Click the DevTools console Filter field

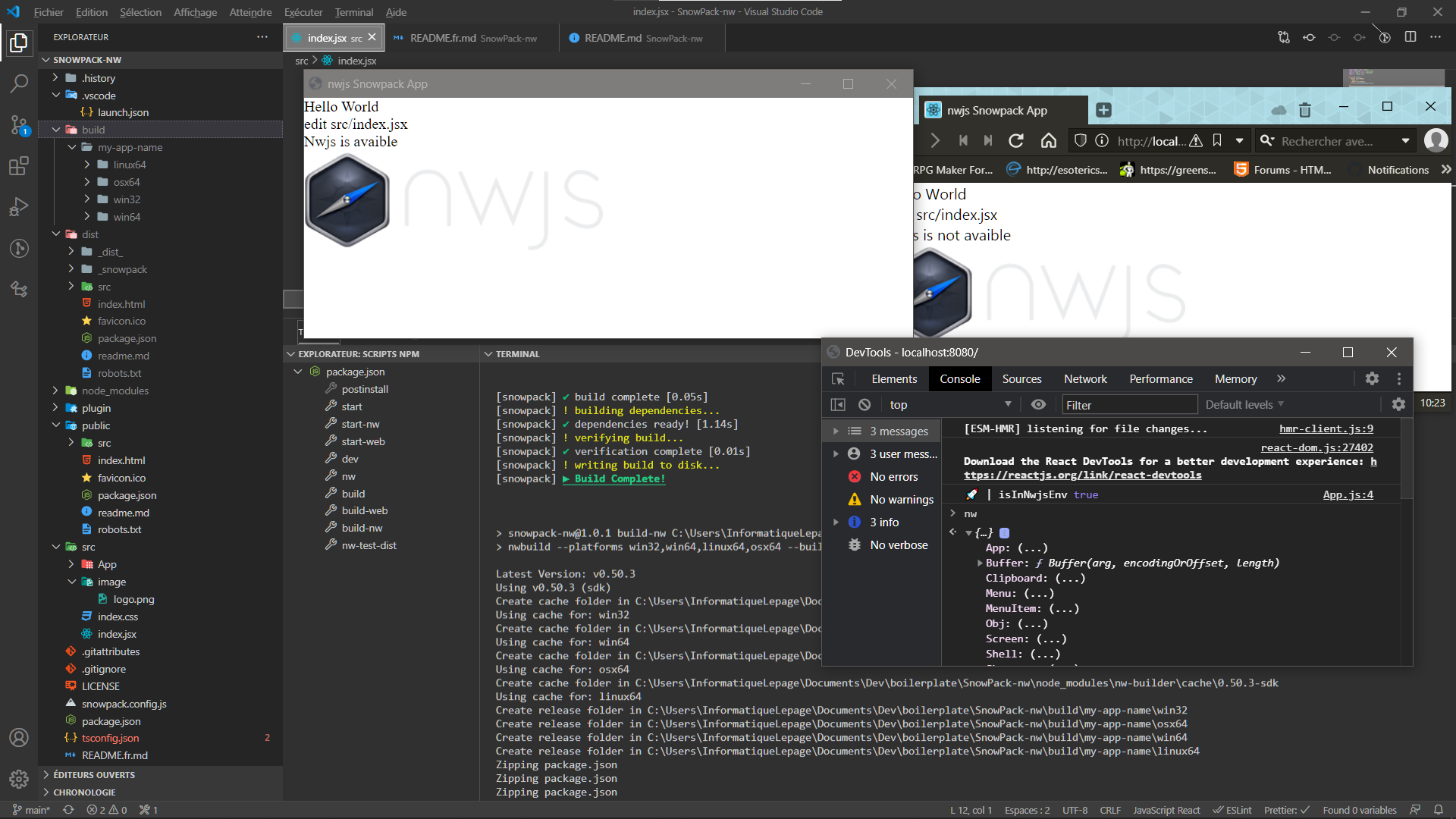[x=1129, y=405]
